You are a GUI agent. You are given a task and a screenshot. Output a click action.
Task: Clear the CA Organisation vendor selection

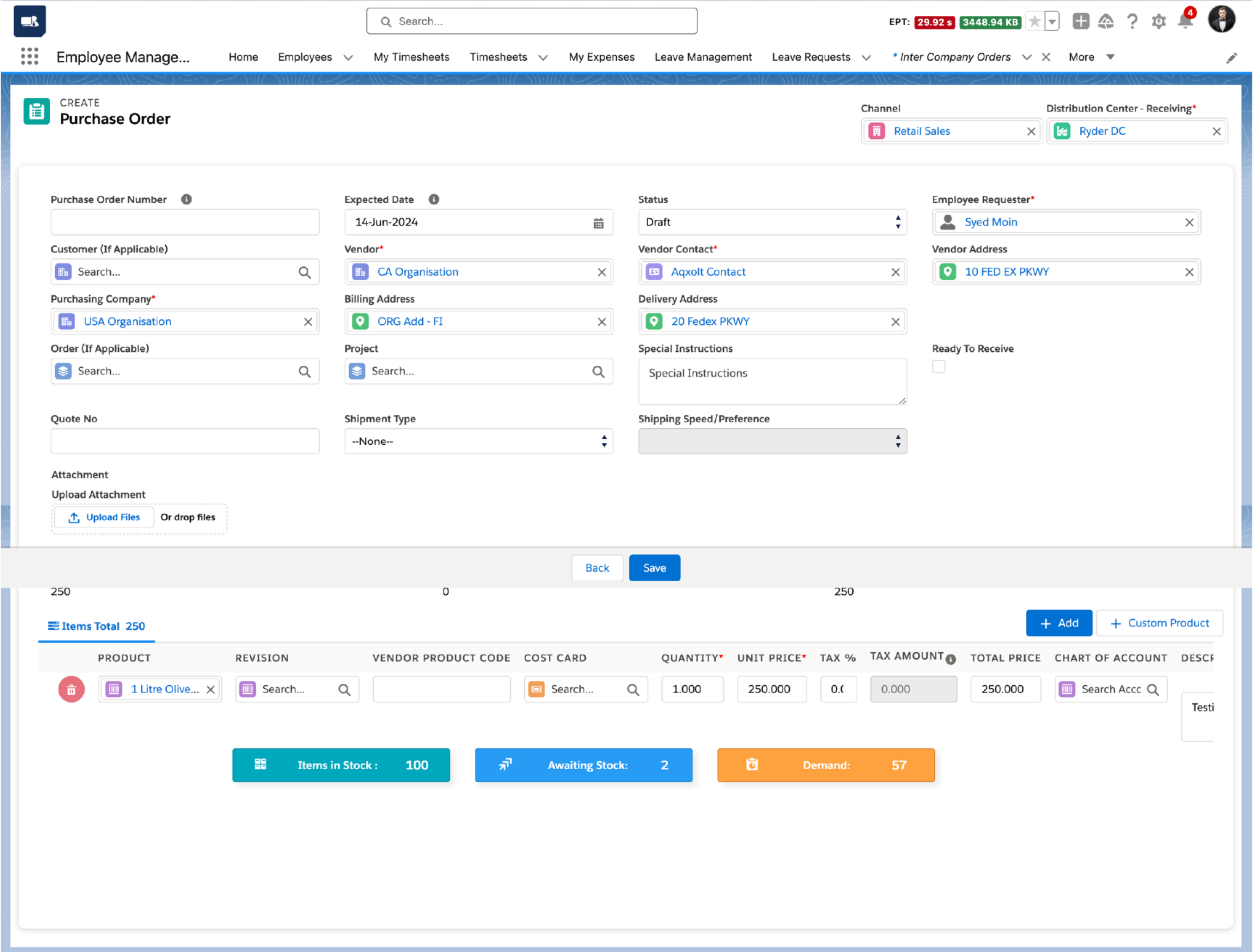601,272
